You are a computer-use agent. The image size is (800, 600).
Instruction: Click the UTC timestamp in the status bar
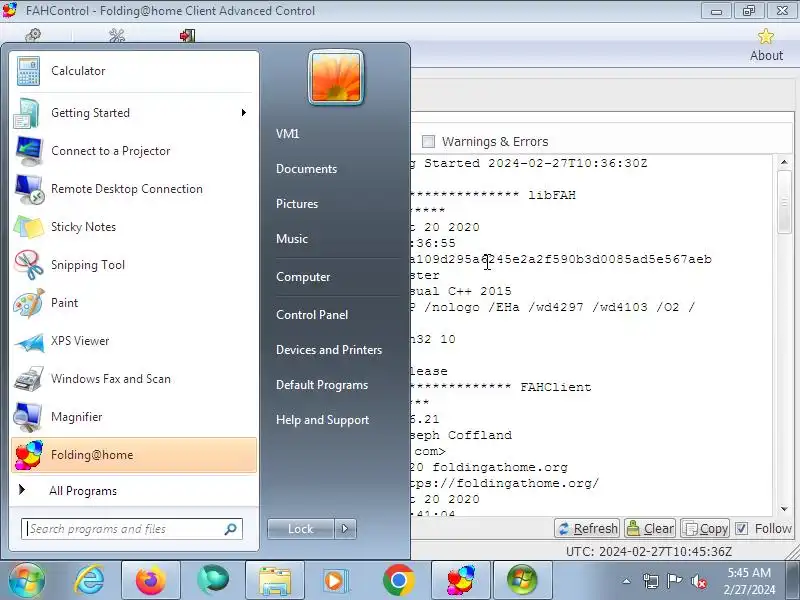649,552
